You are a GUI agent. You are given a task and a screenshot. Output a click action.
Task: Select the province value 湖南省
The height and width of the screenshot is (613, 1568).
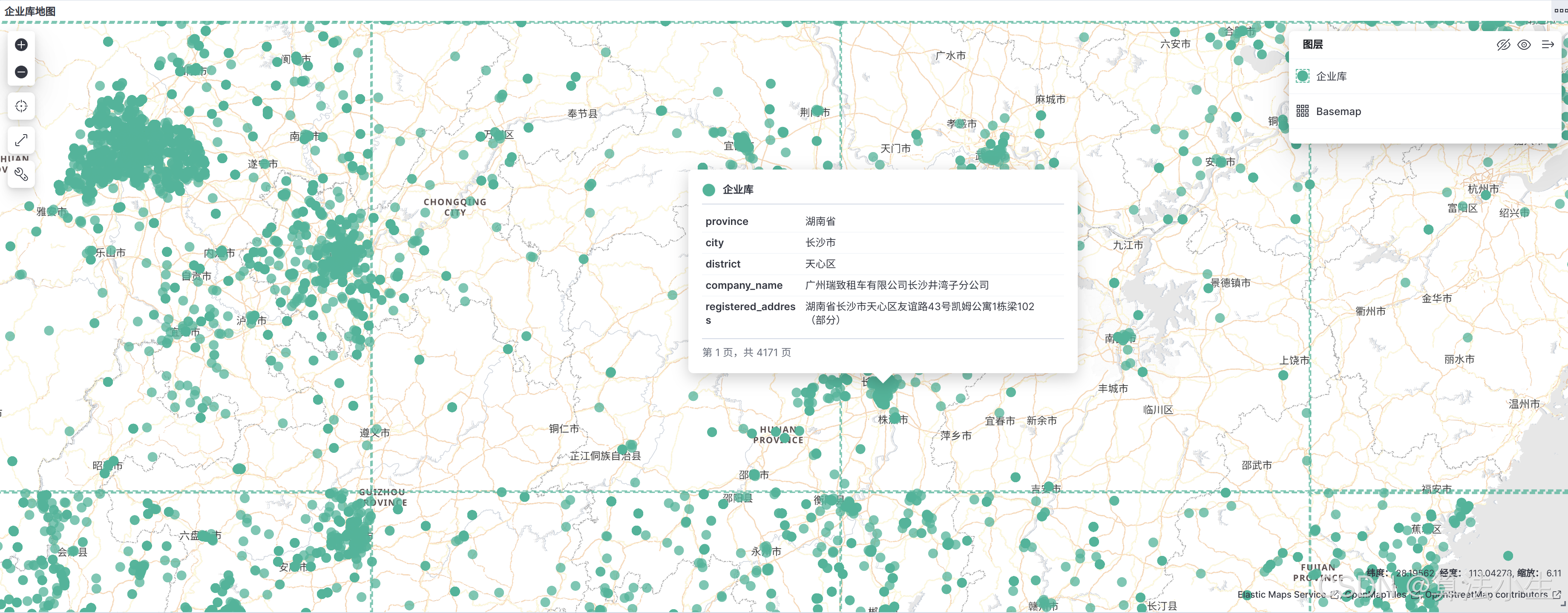click(x=820, y=221)
